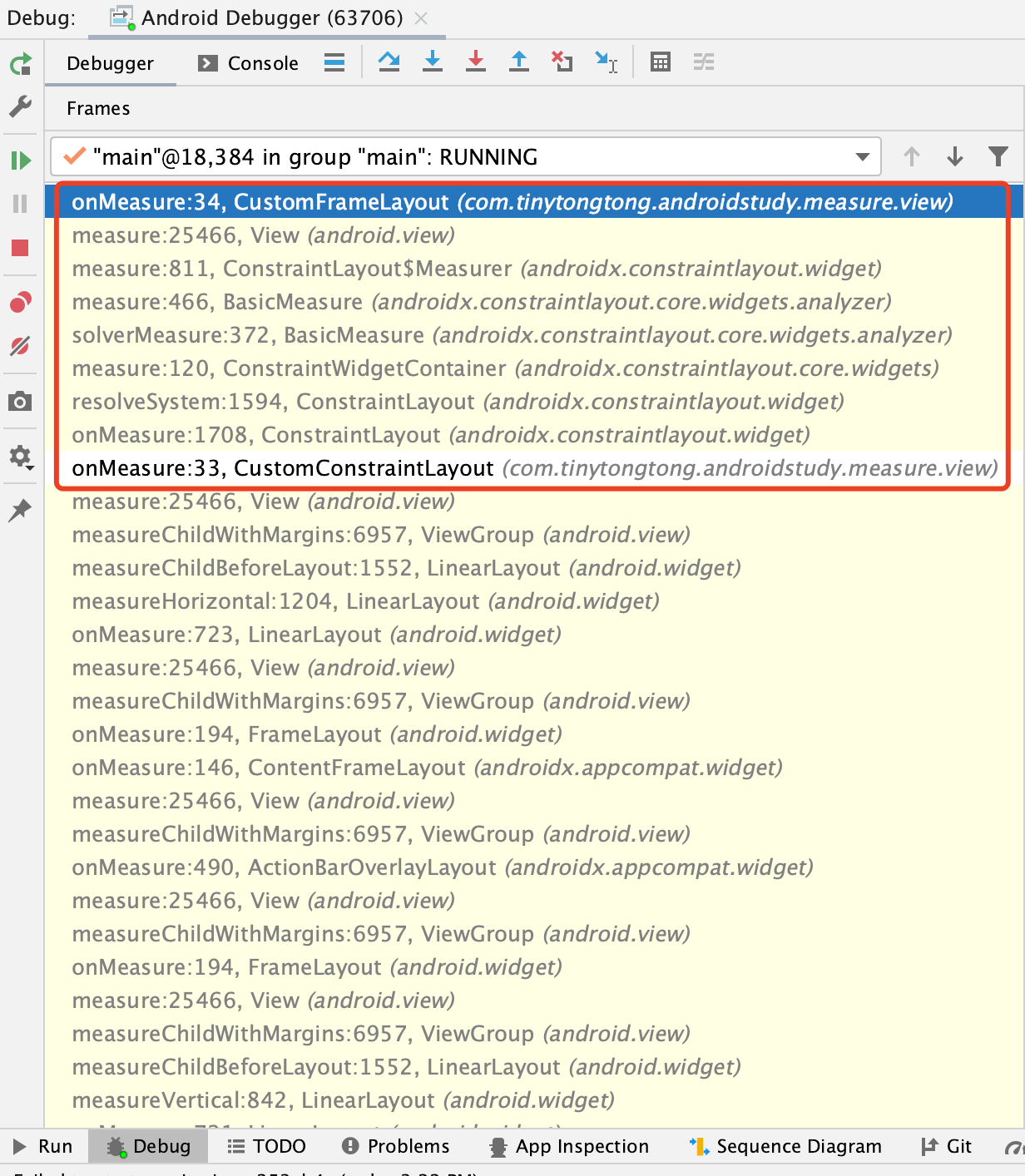
Task: Click Force Step Into red arrow
Action: pyautogui.click(x=476, y=62)
